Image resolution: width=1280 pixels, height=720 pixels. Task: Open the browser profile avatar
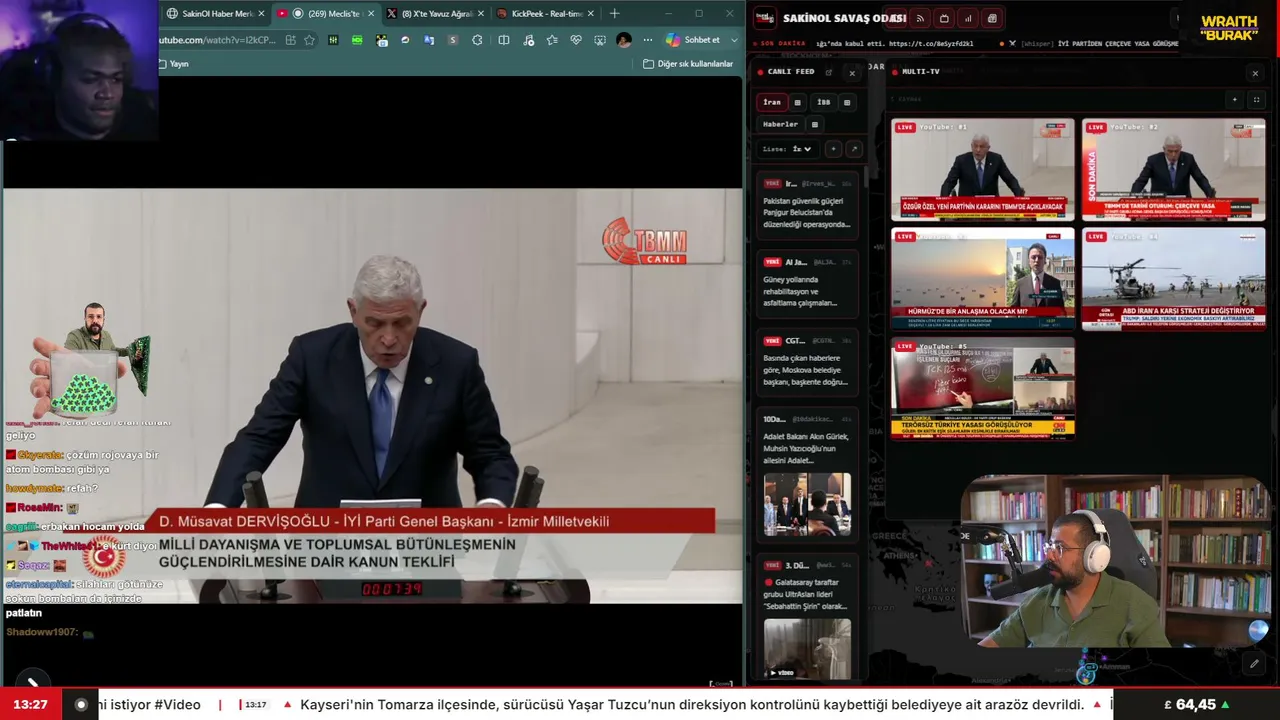tap(624, 40)
